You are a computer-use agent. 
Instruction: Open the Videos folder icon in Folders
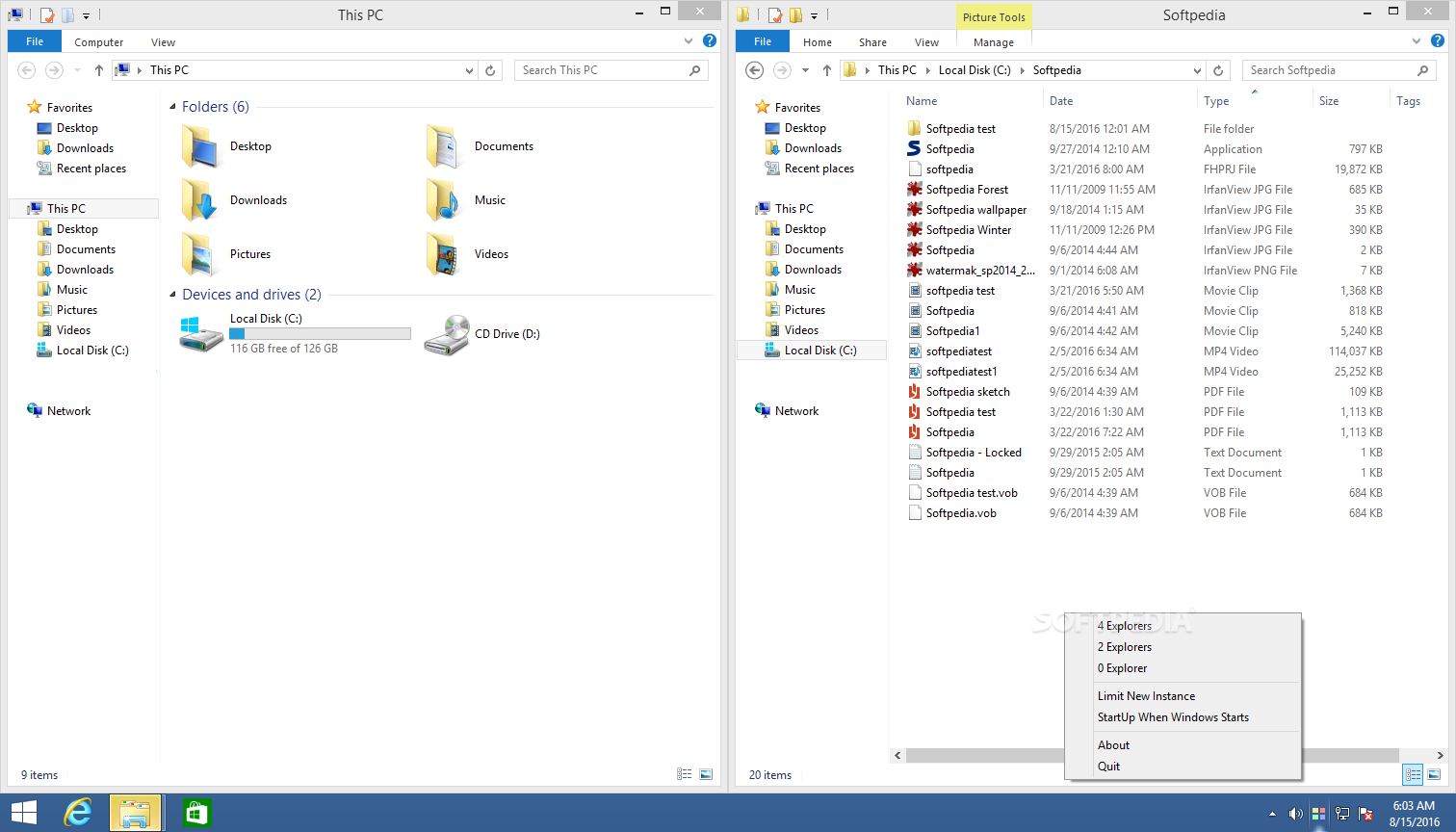(443, 254)
